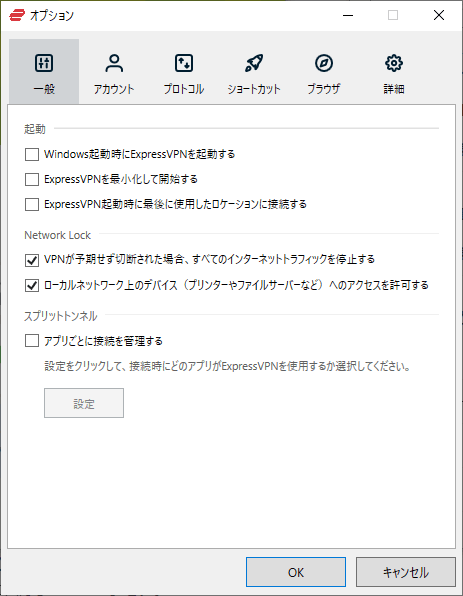Click the 設定 button under split tunnel
The width and height of the screenshot is (463, 596).
[84, 403]
